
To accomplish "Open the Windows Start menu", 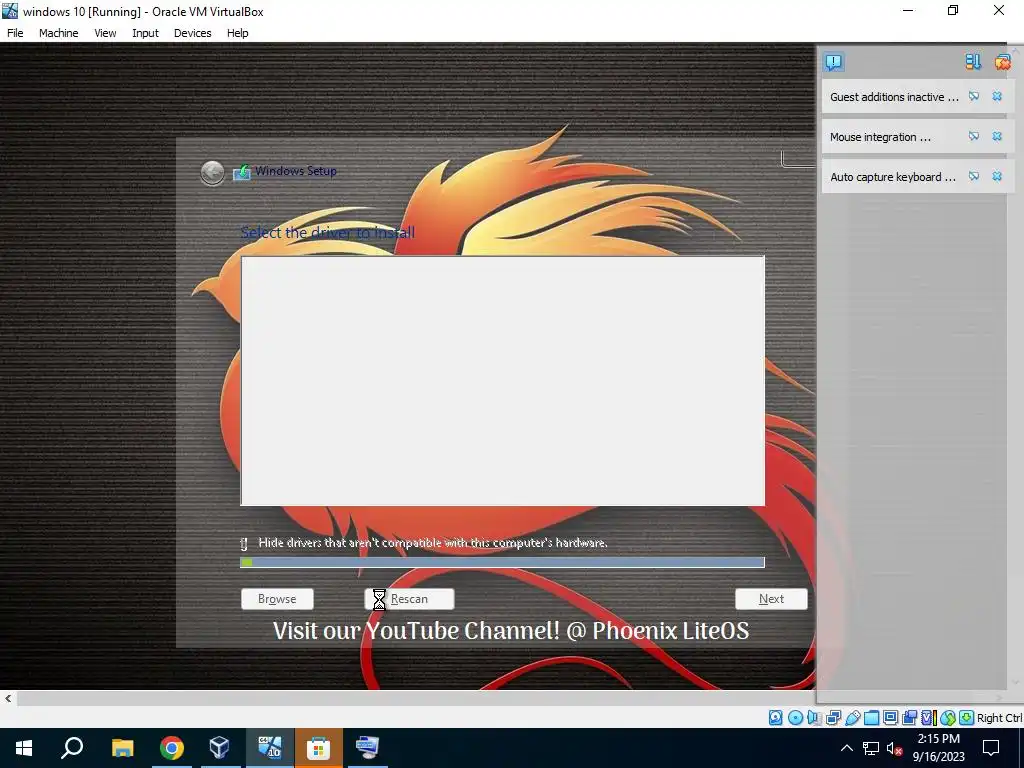I will click(x=24, y=748).
